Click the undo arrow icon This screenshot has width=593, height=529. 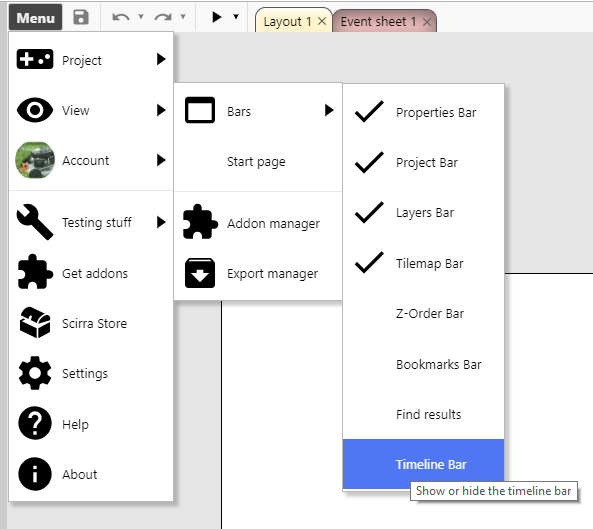click(121, 17)
